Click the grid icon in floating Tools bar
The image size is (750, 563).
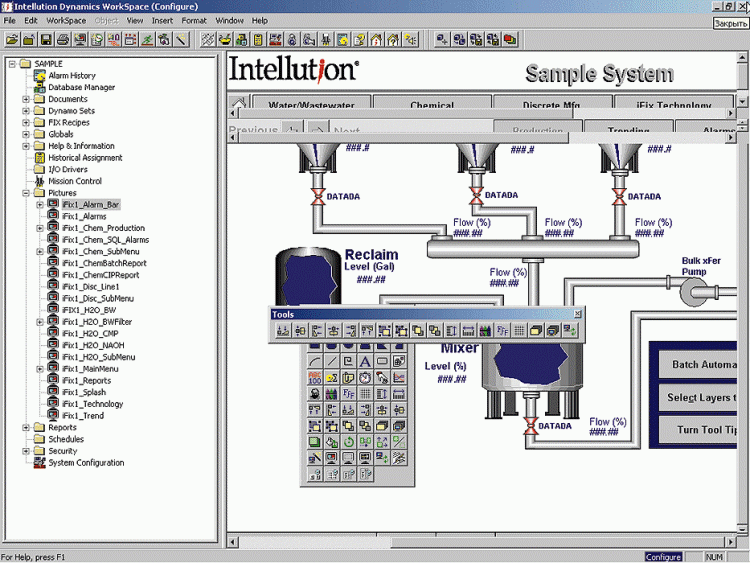[519, 330]
